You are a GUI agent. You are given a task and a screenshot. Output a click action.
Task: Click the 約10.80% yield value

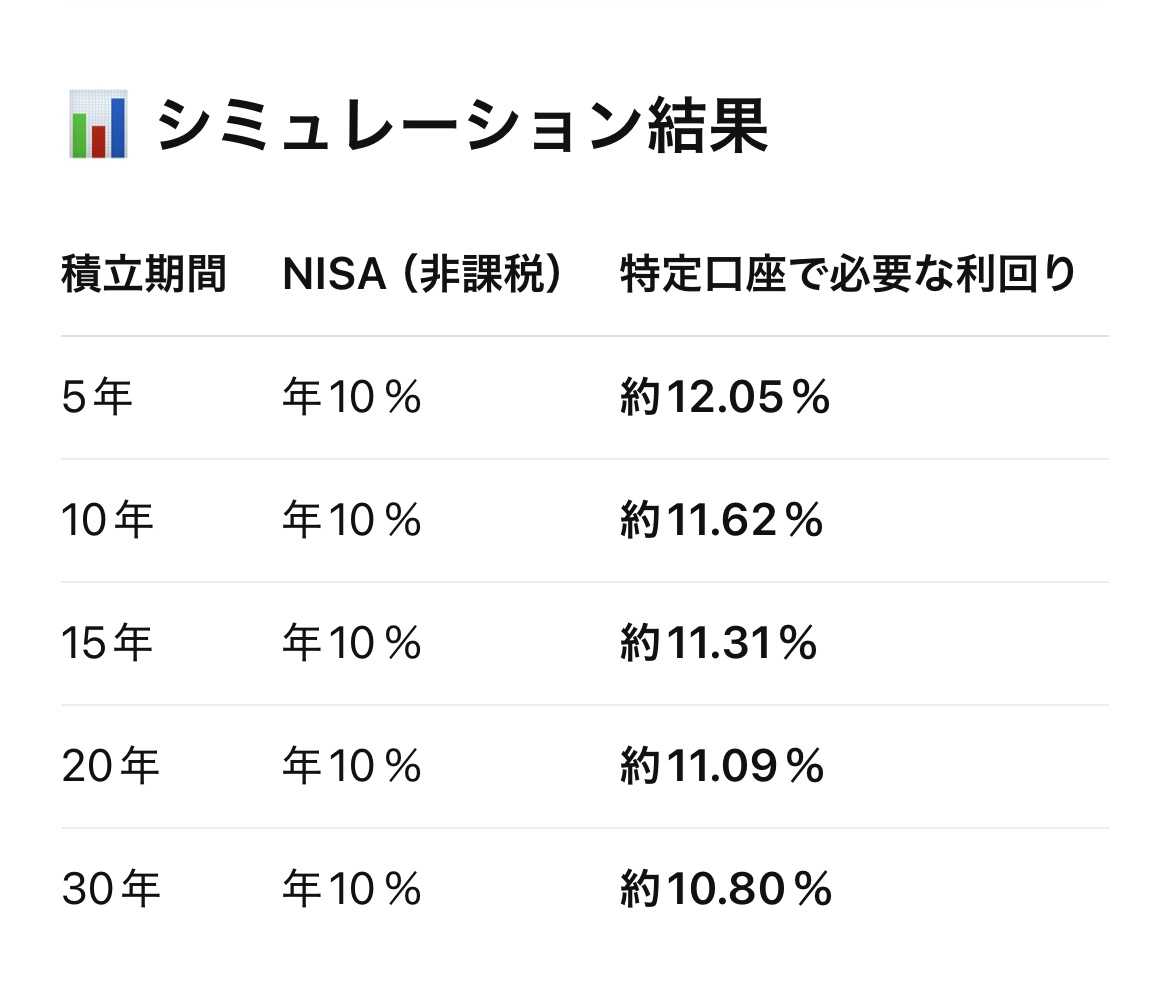click(x=726, y=890)
